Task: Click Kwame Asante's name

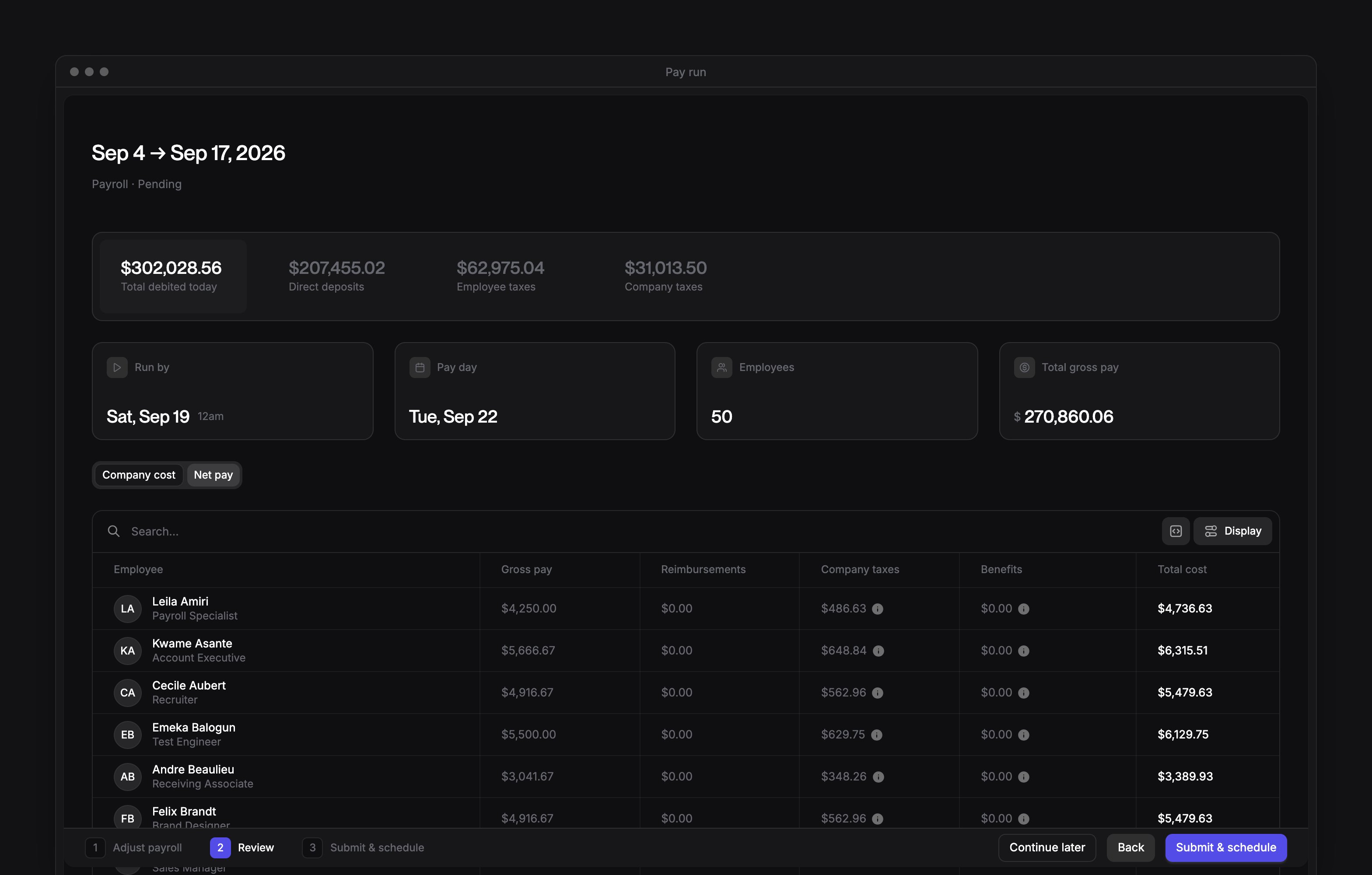Action: [x=192, y=644]
